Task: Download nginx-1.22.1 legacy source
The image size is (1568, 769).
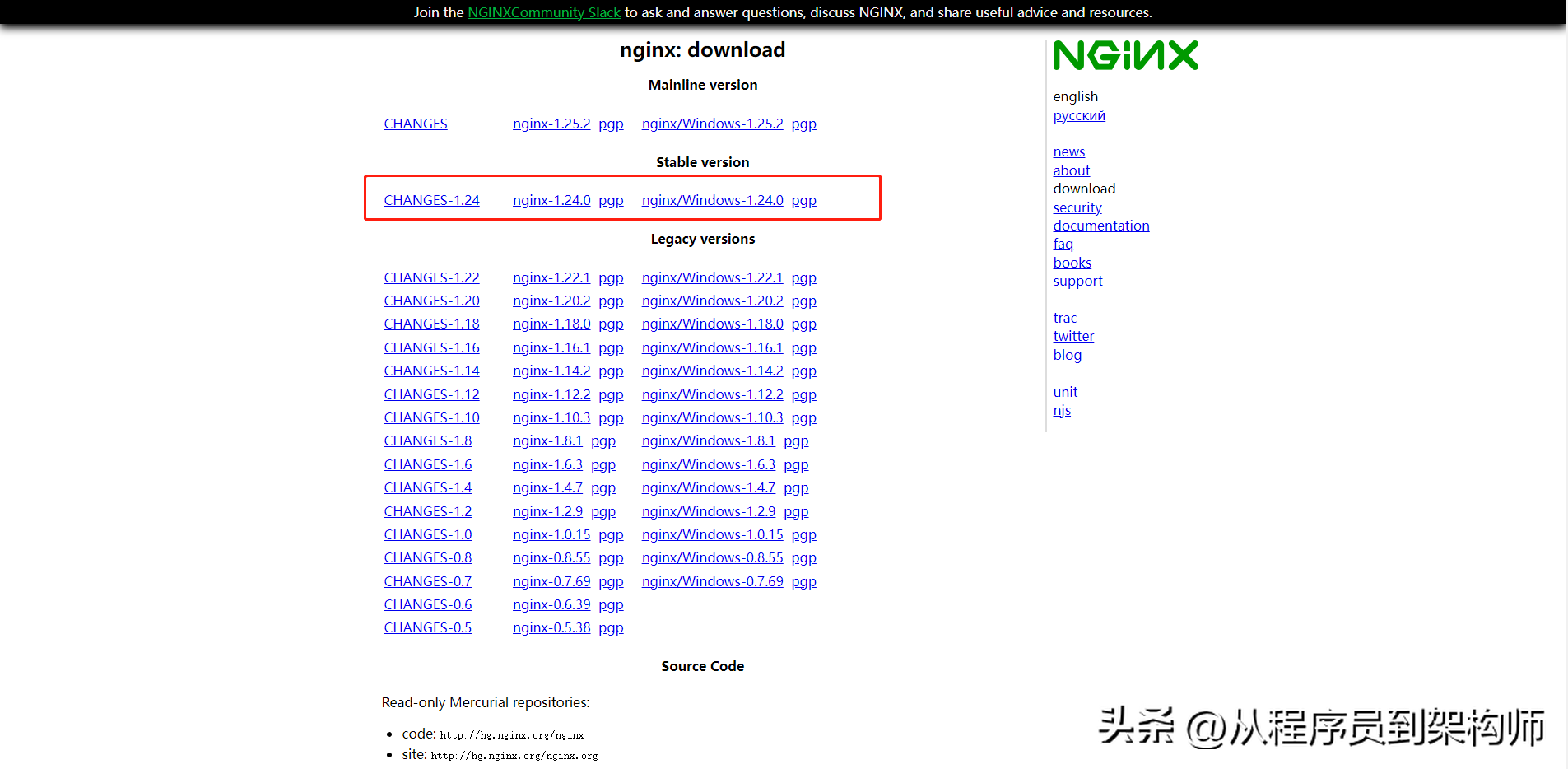Action: click(x=551, y=277)
